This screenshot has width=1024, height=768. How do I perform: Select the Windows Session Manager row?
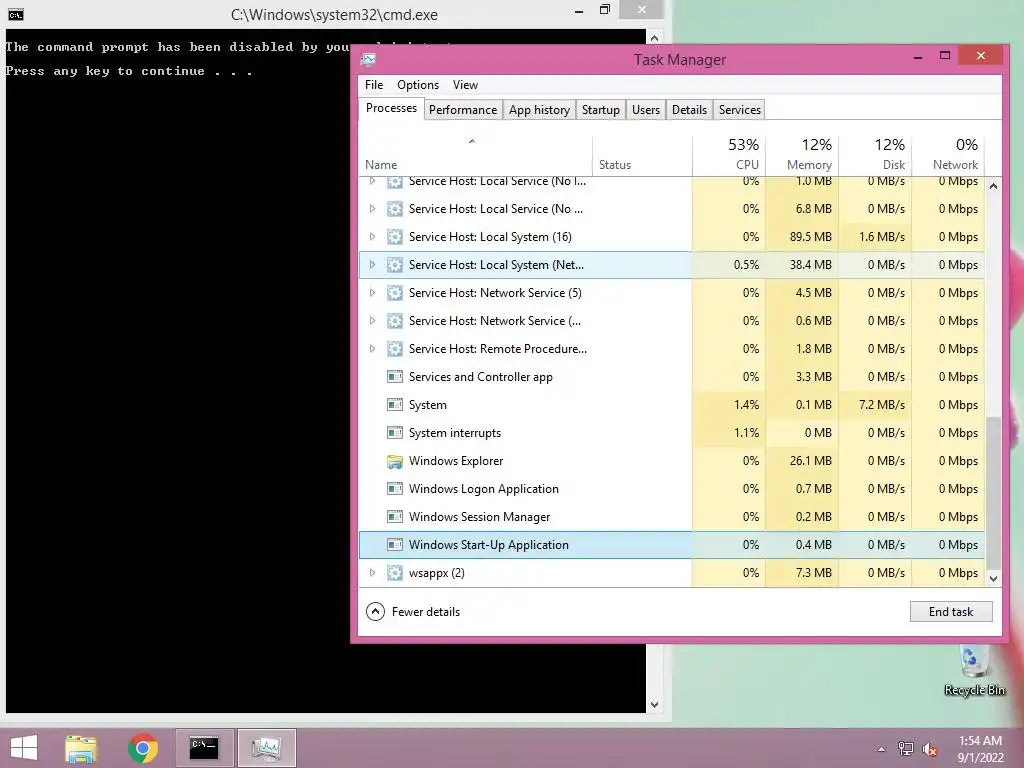click(x=671, y=517)
